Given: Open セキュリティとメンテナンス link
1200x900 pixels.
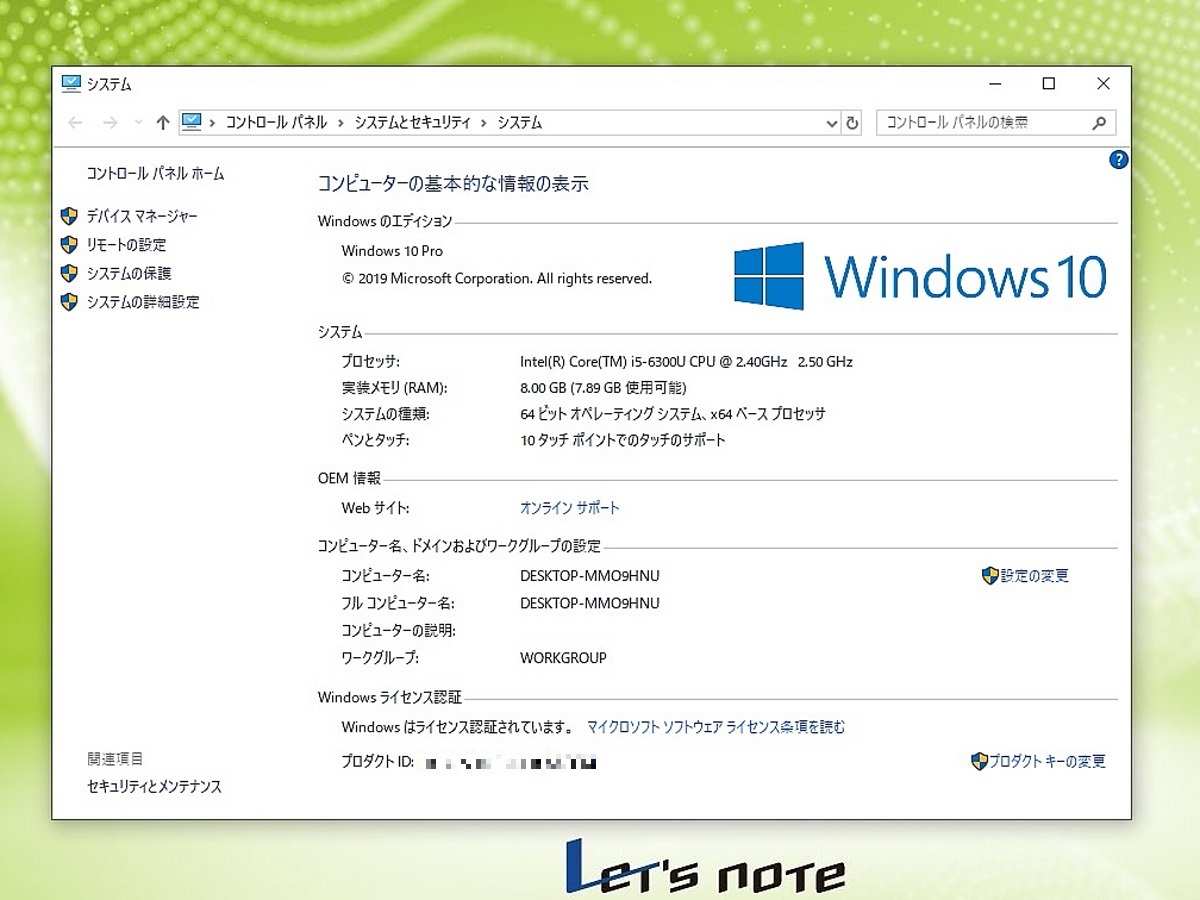Looking at the screenshot, I should (x=154, y=787).
